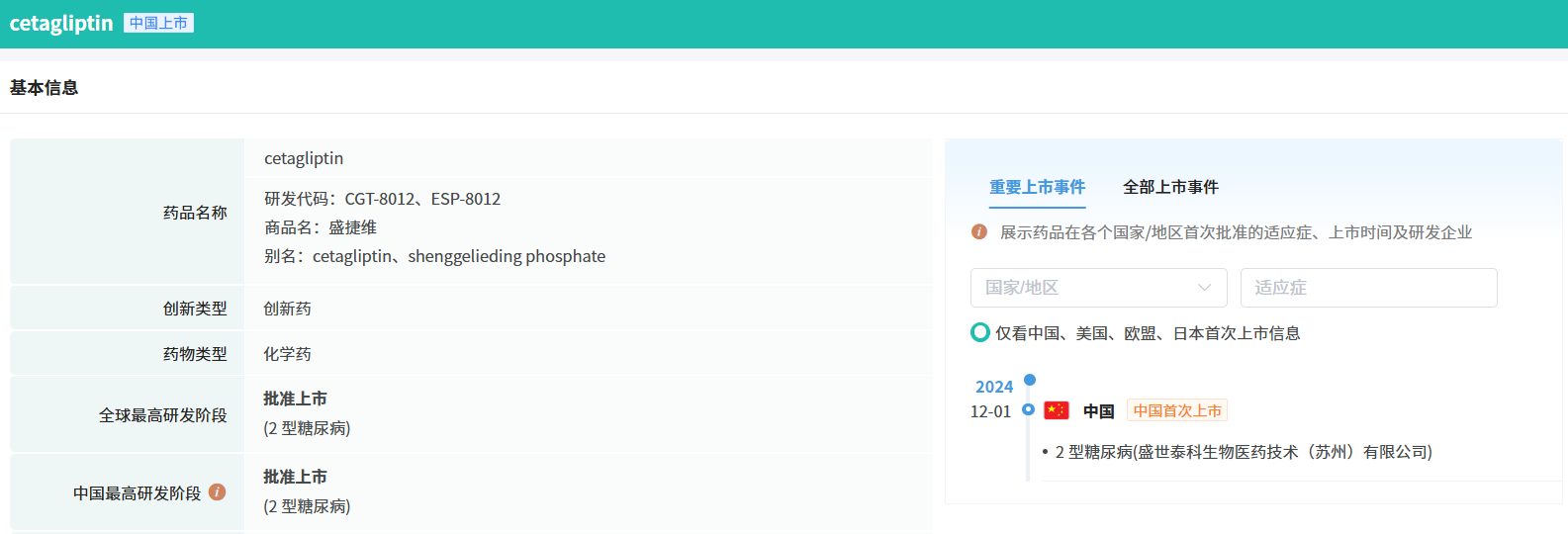Click the 中国上市 tag in header
Viewport: 1568px width, 534px height.
(x=158, y=23)
